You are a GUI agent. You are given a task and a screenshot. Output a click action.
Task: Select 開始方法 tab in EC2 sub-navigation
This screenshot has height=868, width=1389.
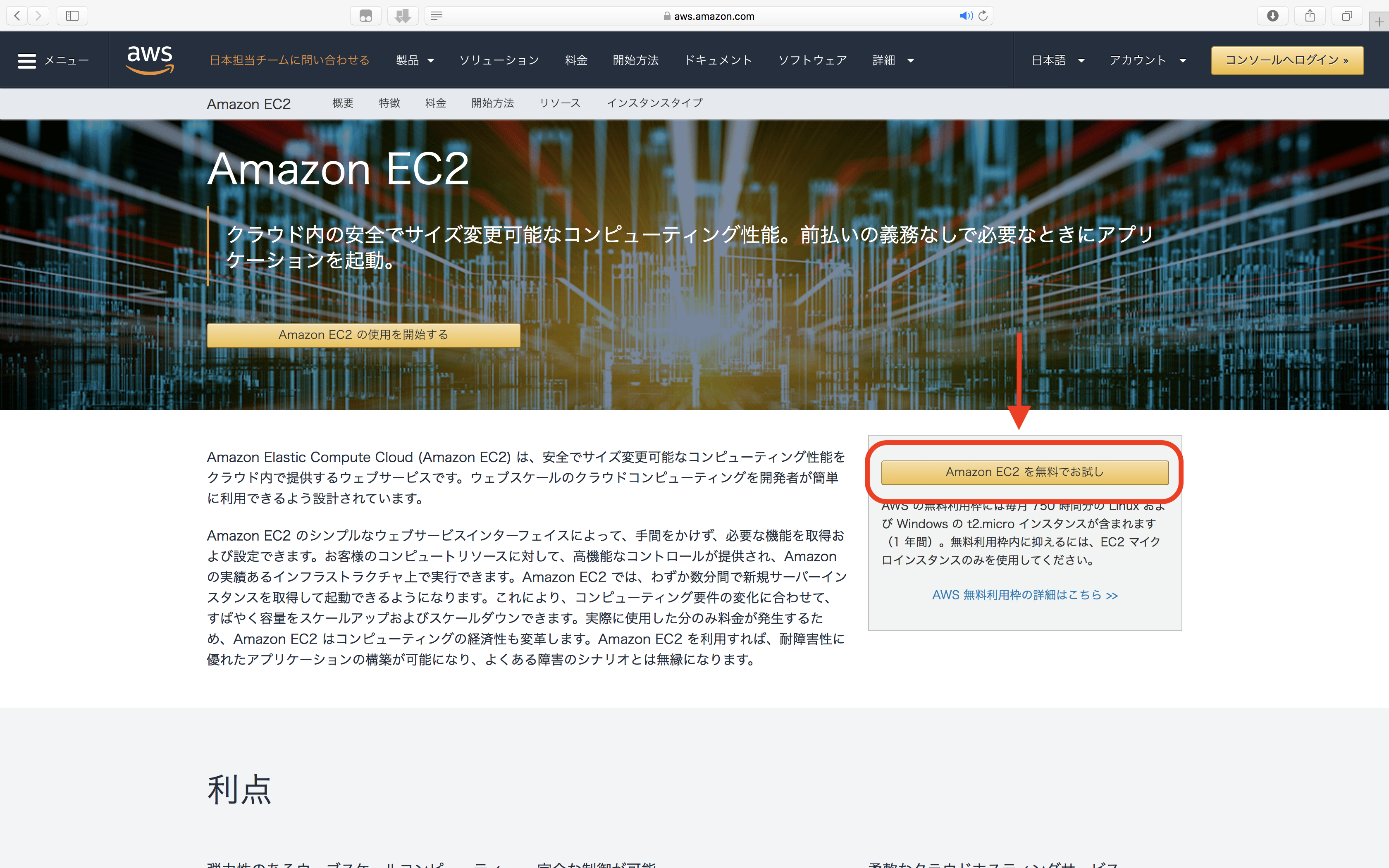[492, 103]
